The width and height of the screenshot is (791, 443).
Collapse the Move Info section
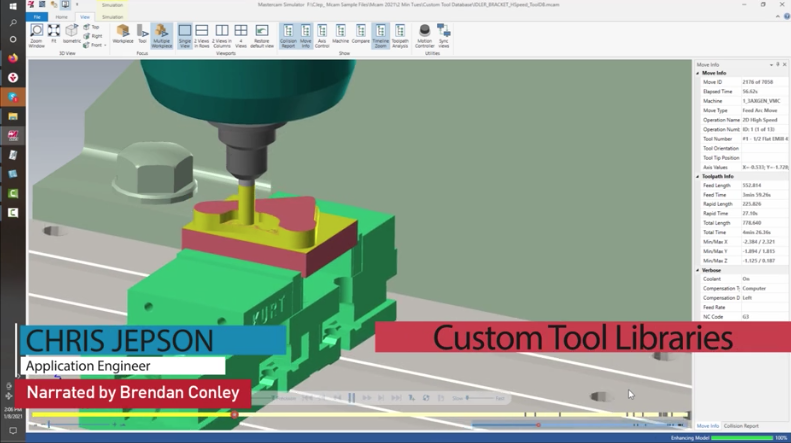(698, 73)
